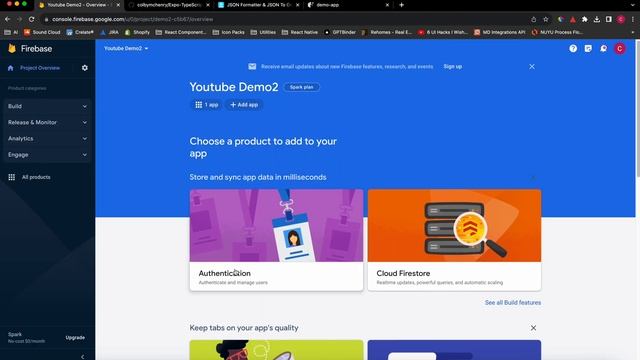640x360 pixels.
Task: Click the page vertical scrollbar
Action: pyautogui.click(x=637, y=108)
